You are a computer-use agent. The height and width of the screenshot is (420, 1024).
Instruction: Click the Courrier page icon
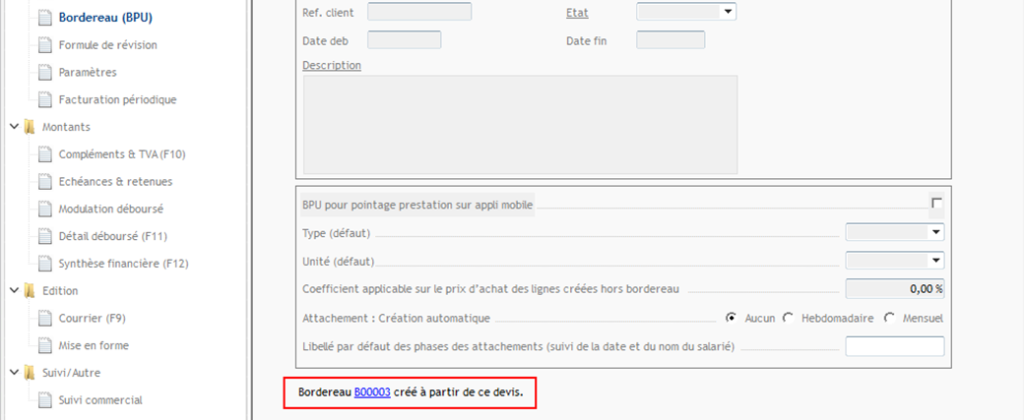[44, 318]
